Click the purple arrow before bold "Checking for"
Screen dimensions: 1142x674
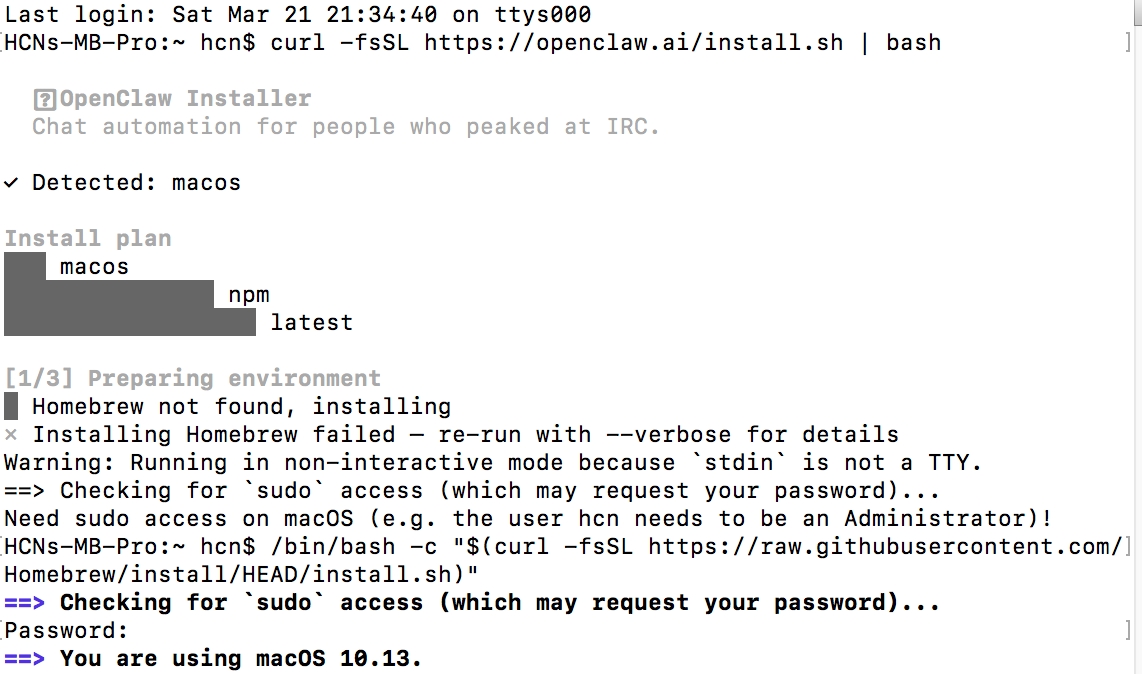tap(24, 603)
